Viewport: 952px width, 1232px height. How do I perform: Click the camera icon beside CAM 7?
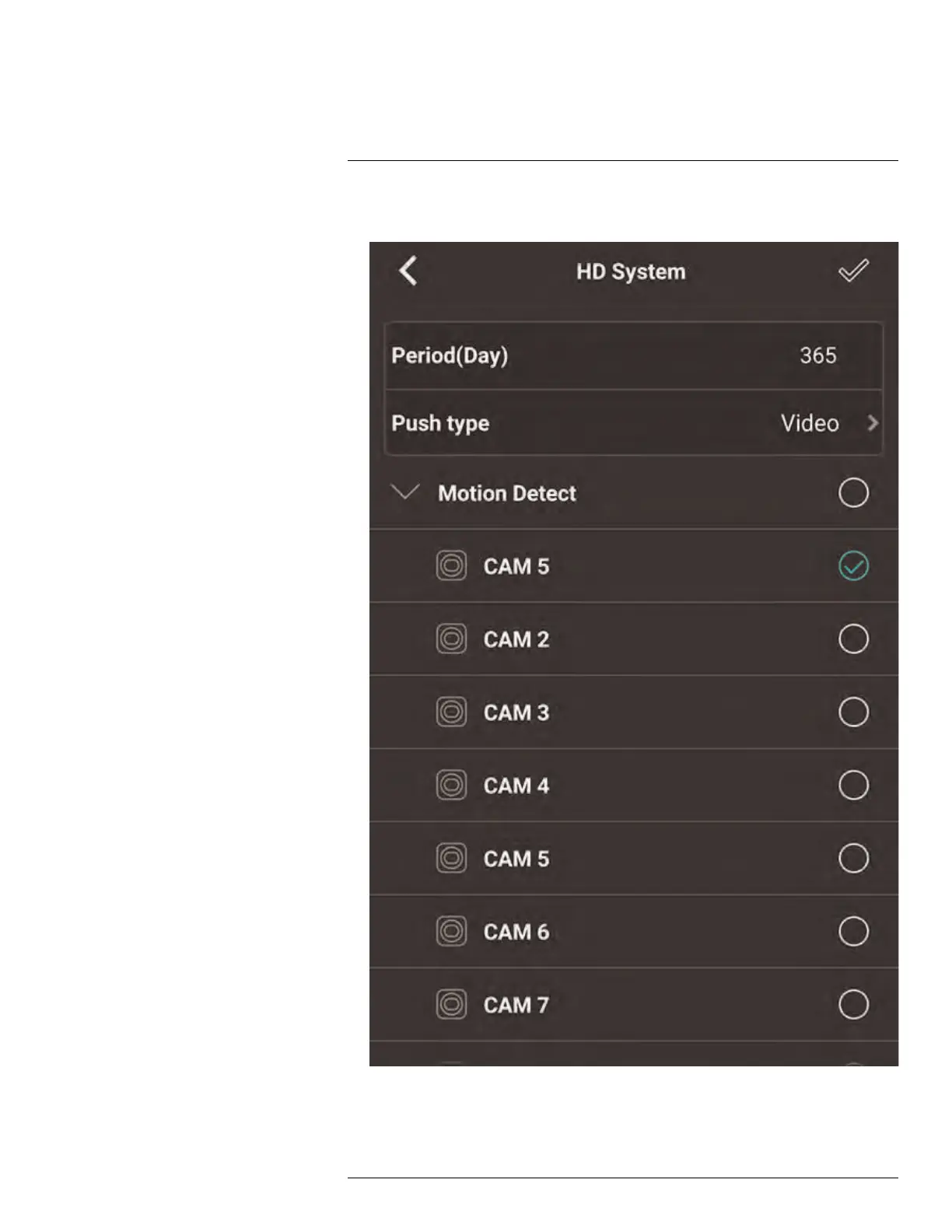pyautogui.click(x=451, y=1005)
